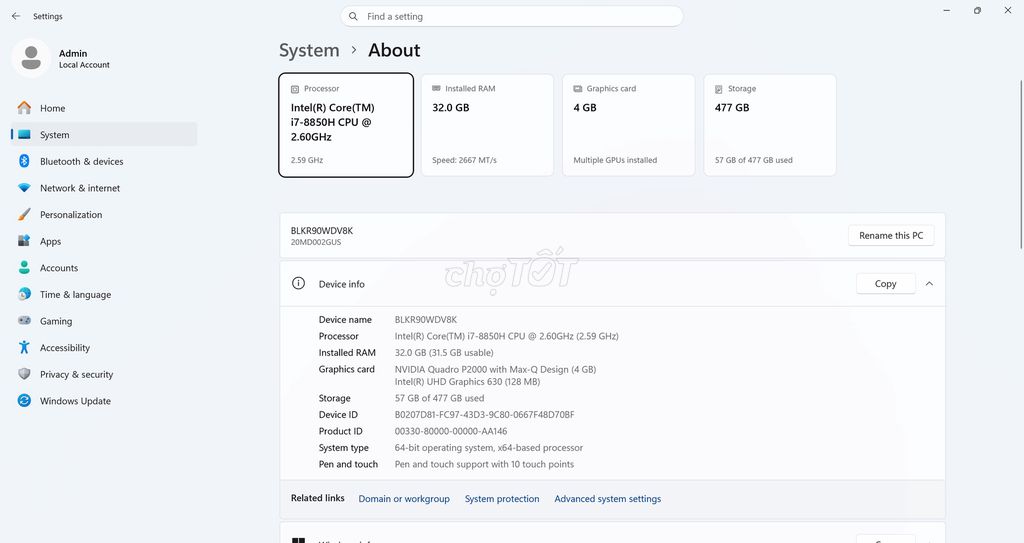Open Windows Update page
Screen dimensions: 1024x543
(x=104, y=401)
